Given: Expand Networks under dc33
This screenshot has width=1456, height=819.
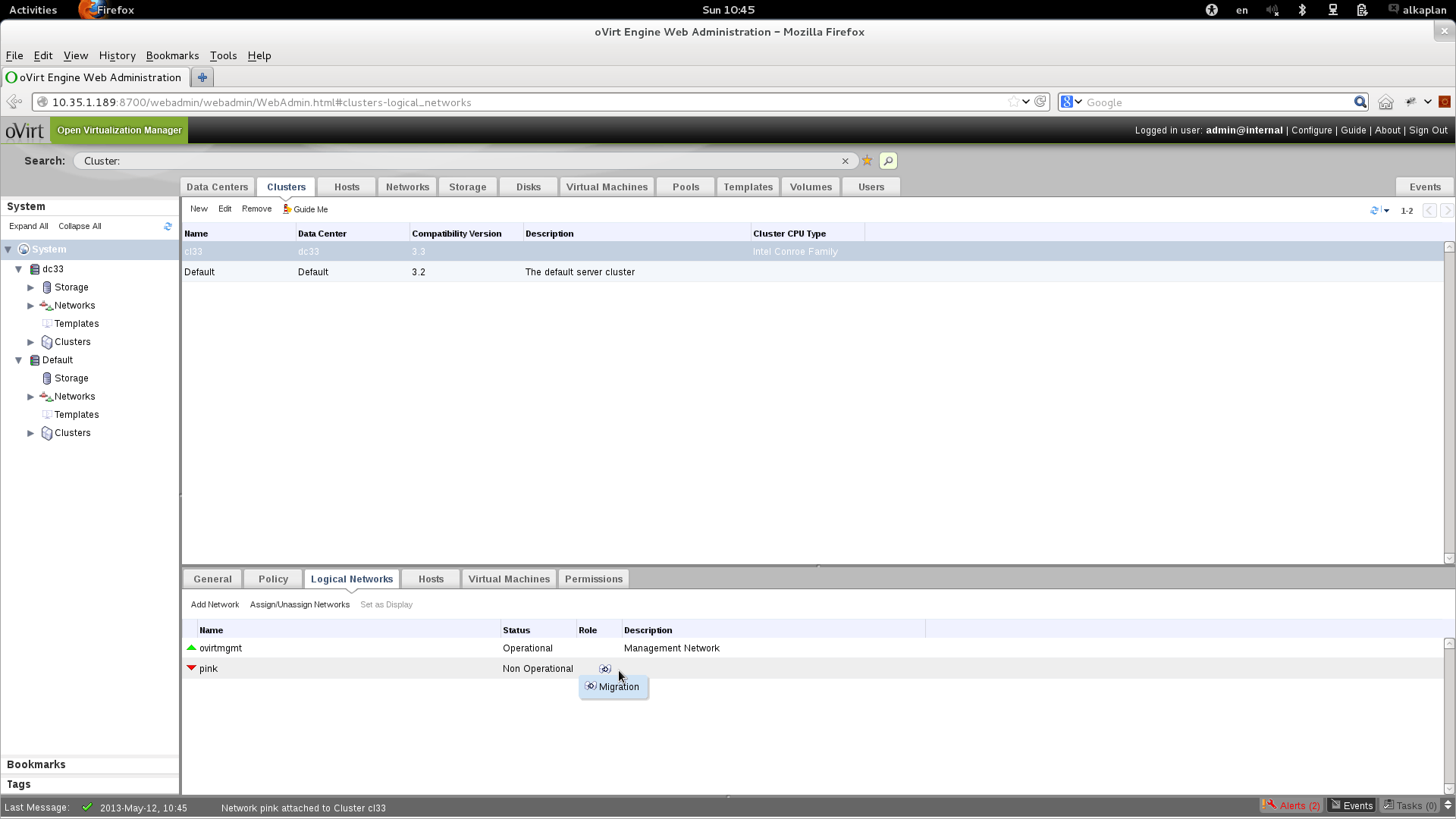Looking at the screenshot, I should [31, 306].
